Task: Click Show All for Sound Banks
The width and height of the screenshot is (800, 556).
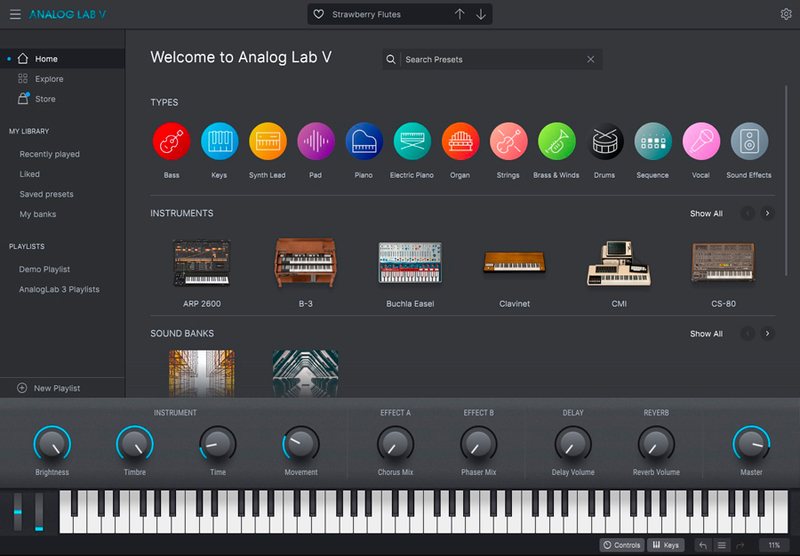Action: pos(706,334)
